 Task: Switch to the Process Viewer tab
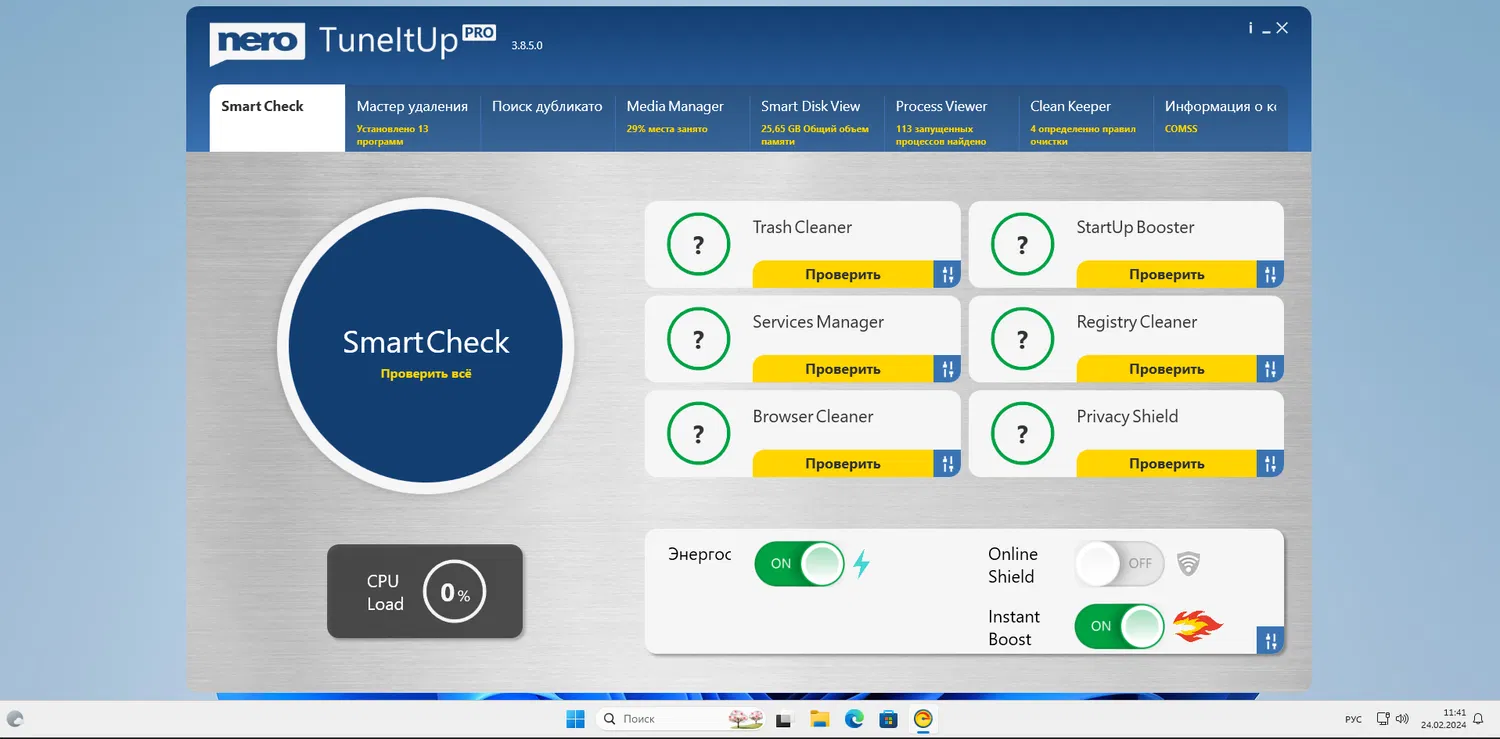[x=952, y=118]
